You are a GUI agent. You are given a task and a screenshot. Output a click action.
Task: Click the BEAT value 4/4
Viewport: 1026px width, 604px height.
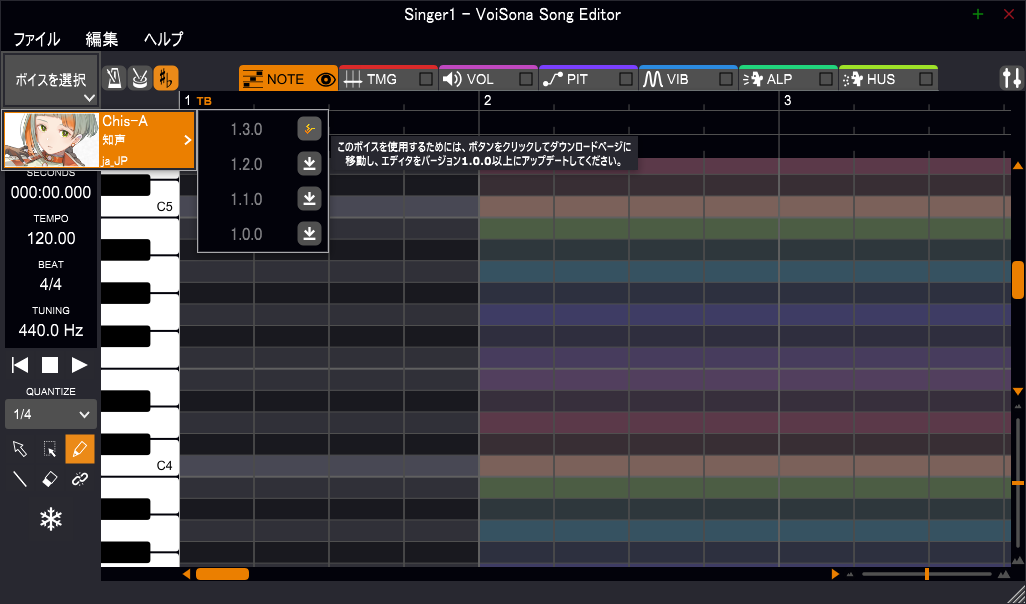tap(51, 284)
